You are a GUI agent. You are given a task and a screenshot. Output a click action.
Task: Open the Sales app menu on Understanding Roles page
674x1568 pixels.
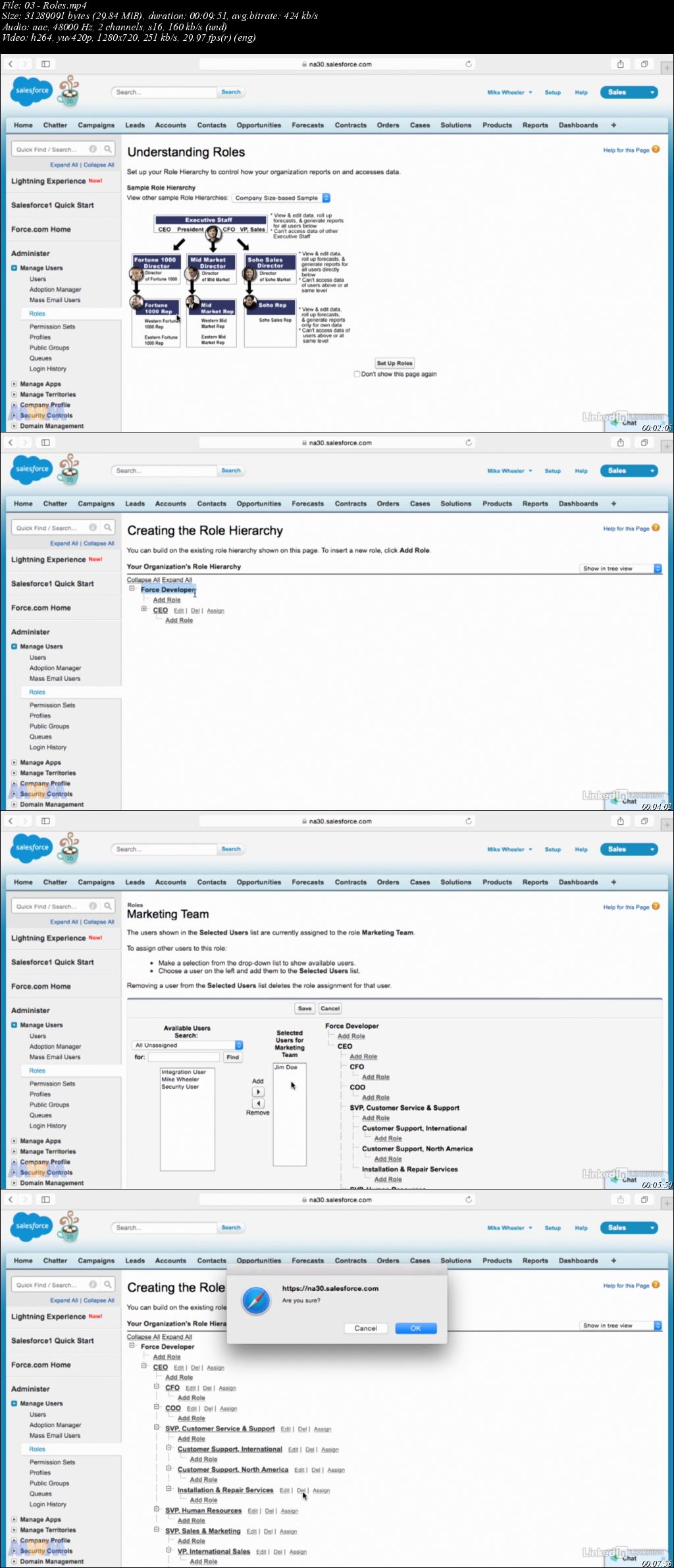[x=629, y=92]
